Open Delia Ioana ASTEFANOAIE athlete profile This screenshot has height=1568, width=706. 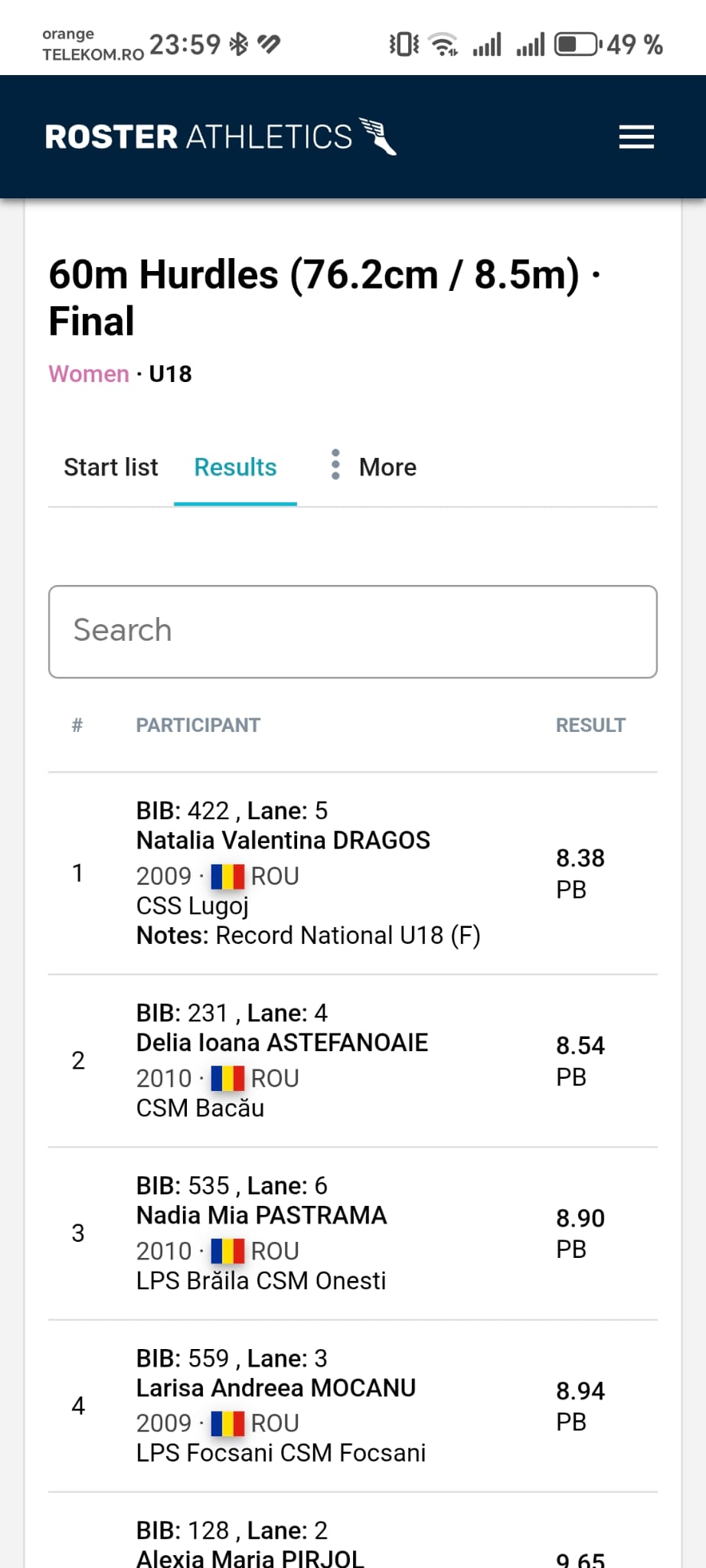pyautogui.click(x=282, y=1043)
